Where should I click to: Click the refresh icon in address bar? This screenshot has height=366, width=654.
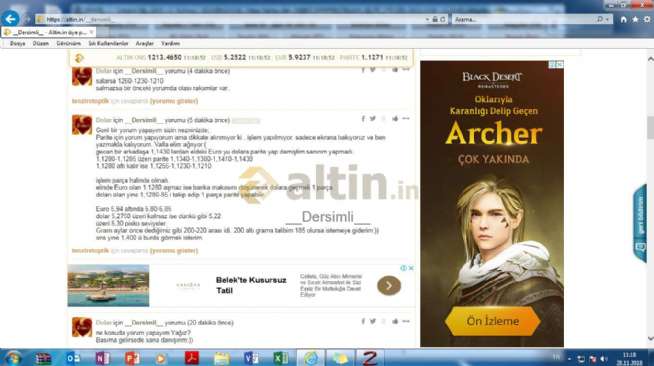[443, 19]
